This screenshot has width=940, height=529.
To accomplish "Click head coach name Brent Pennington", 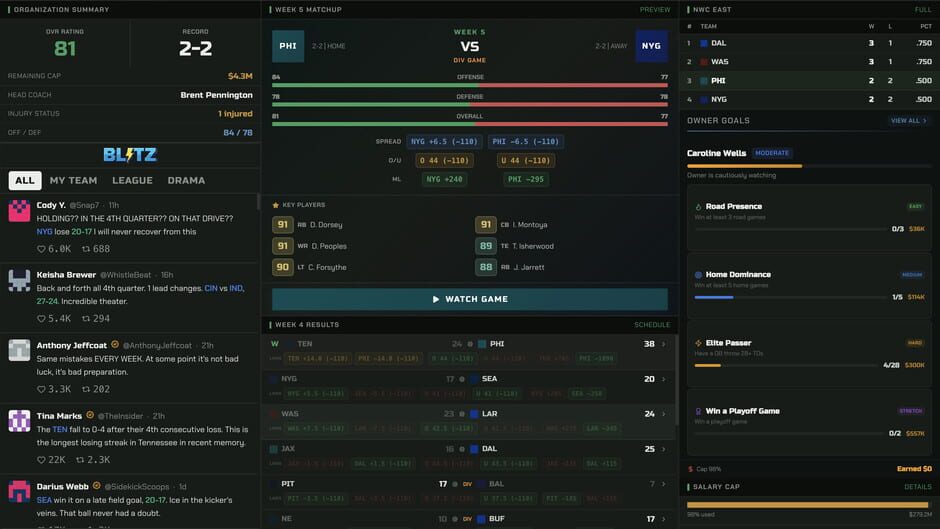I will coord(216,95).
